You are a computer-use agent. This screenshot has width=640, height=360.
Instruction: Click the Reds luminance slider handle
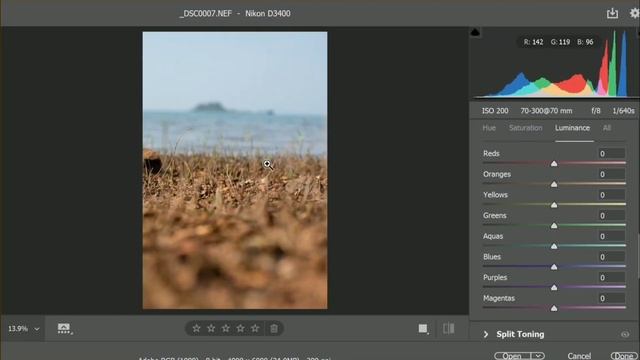(554, 164)
